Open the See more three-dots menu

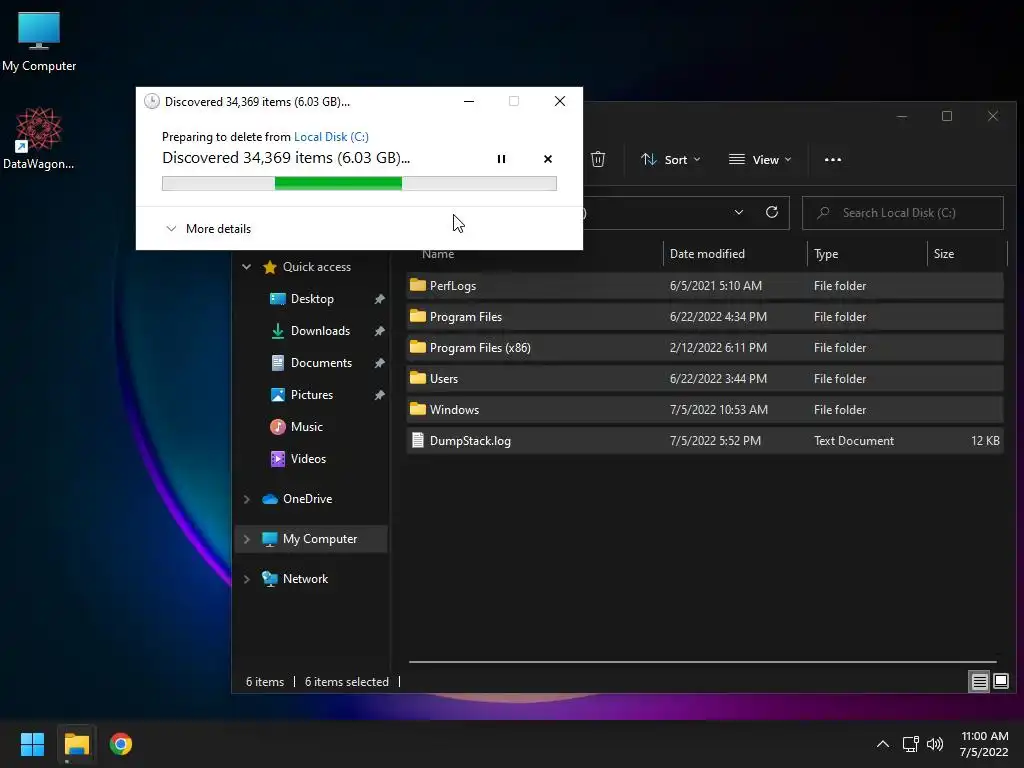pyautogui.click(x=833, y=159)
